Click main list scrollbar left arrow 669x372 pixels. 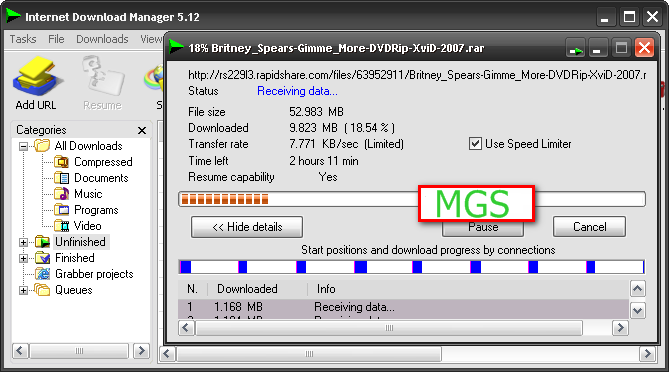tap(167, 354)
